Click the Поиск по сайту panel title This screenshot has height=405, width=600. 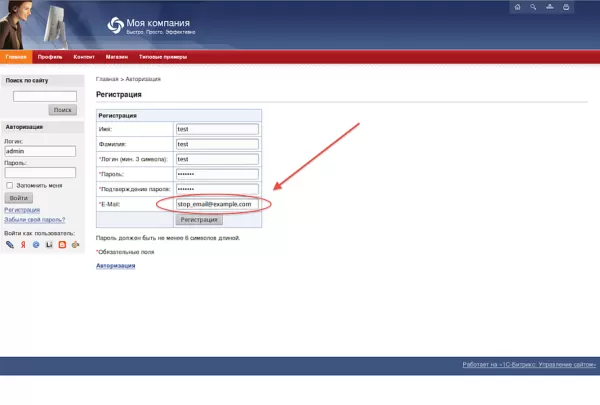[27, 80]
